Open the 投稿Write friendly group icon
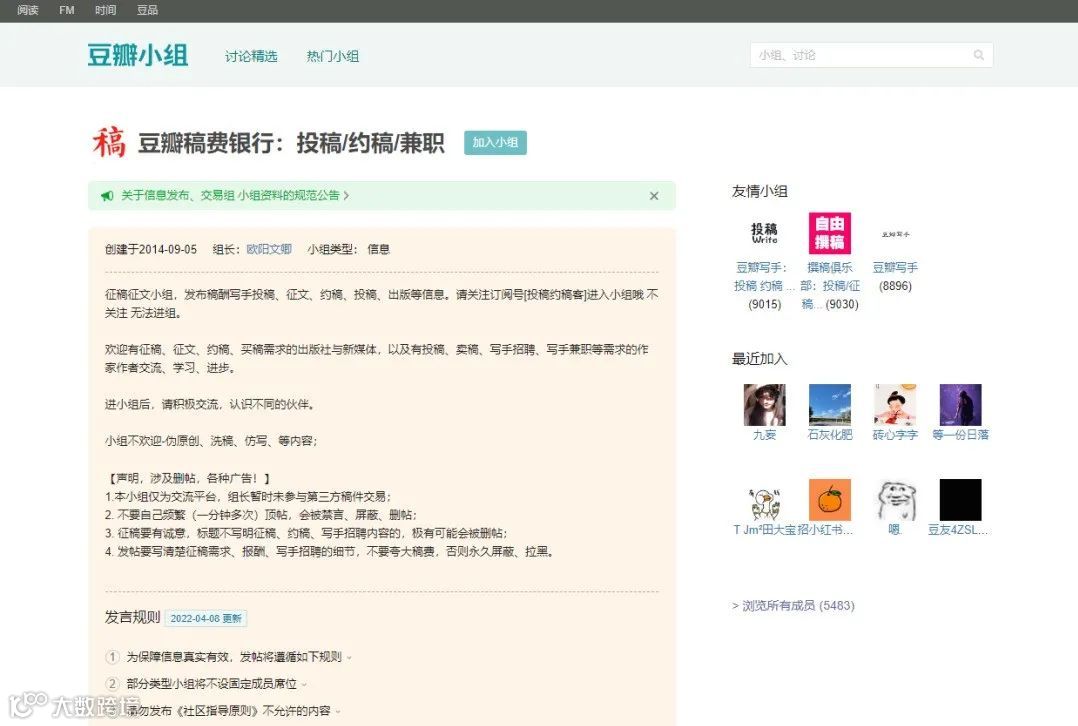 [x=763, y=232]
